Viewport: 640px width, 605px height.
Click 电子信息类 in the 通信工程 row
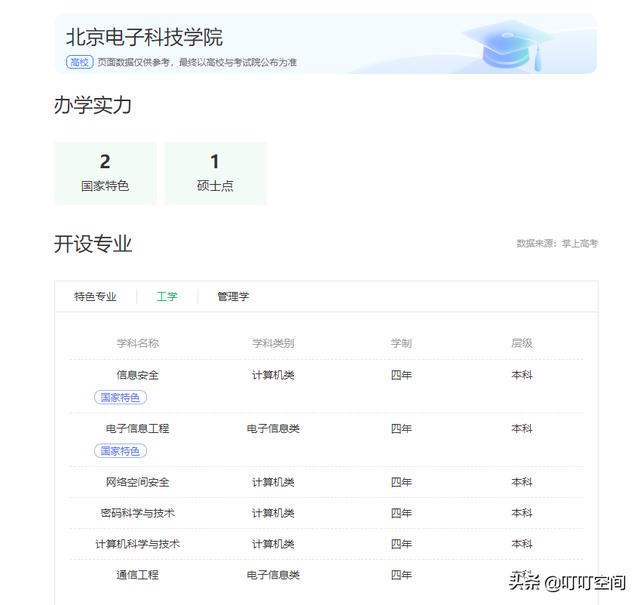click(273, 575)
